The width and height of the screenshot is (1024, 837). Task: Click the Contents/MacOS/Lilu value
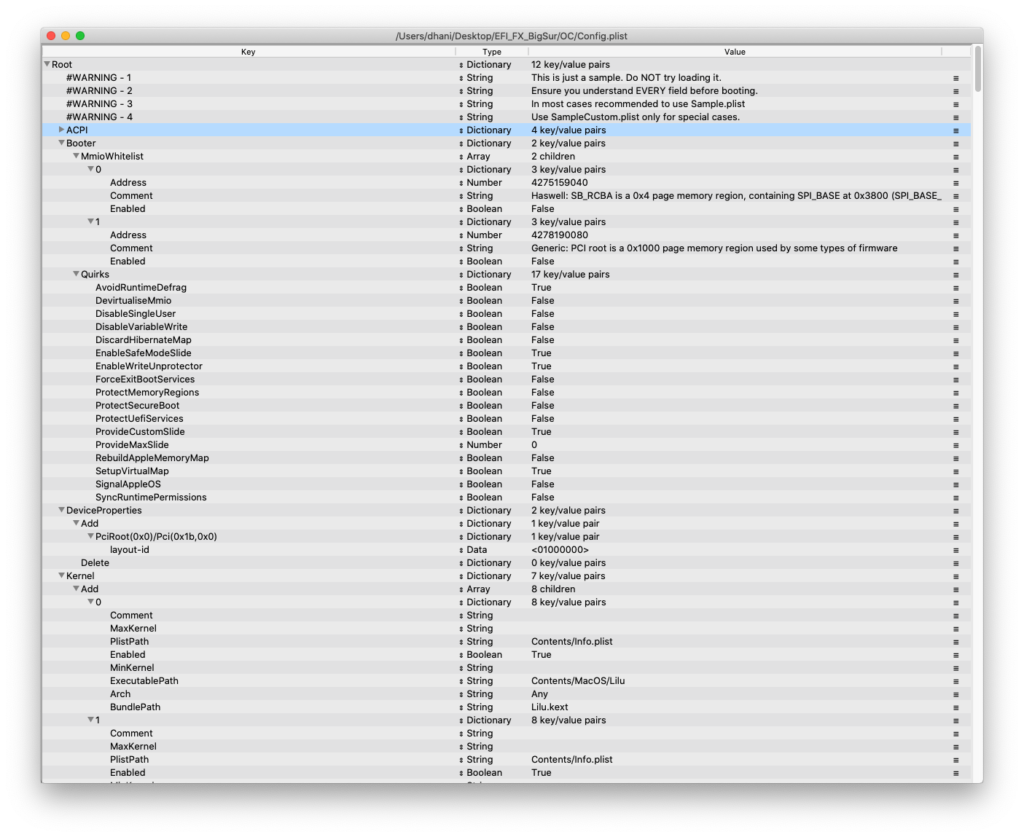tap(578, 681)
